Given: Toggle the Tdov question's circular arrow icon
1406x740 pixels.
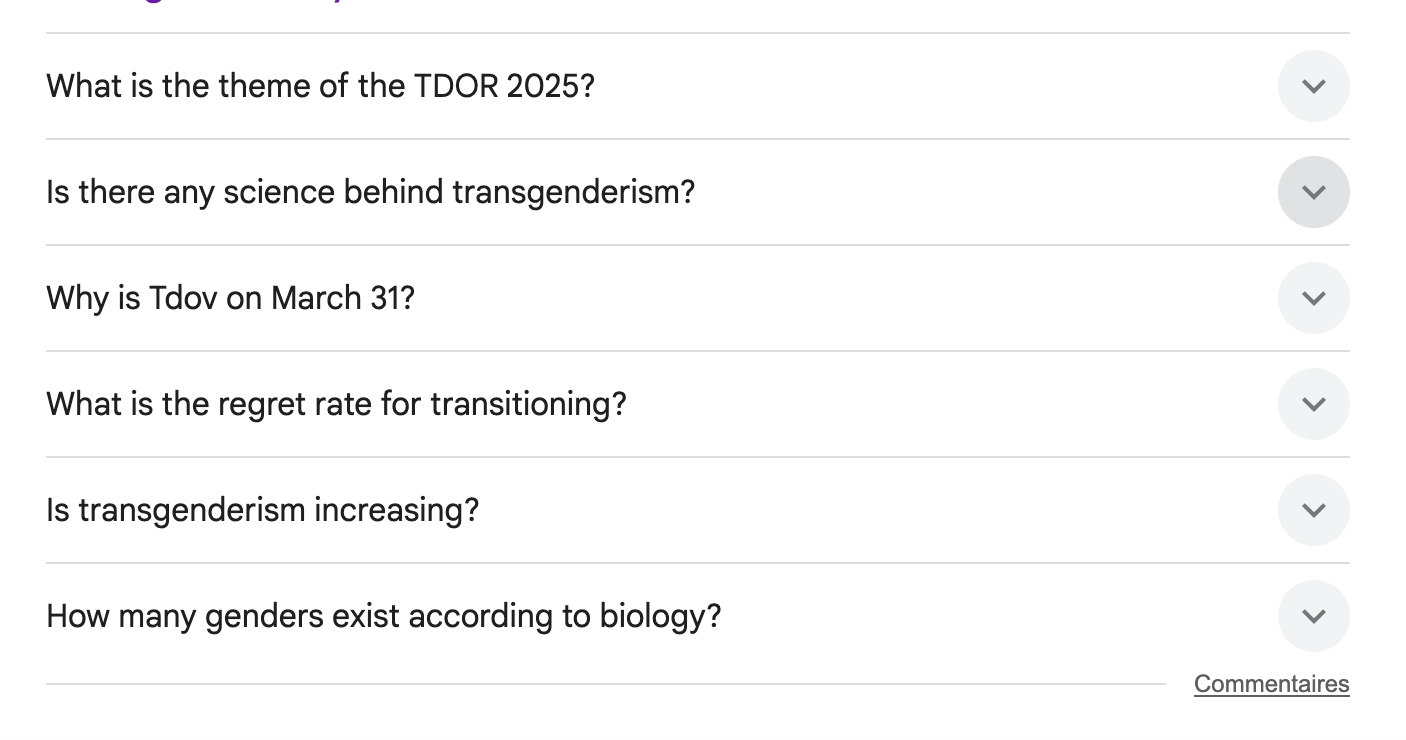Looking at the screenshot, I should (1313, 298).
